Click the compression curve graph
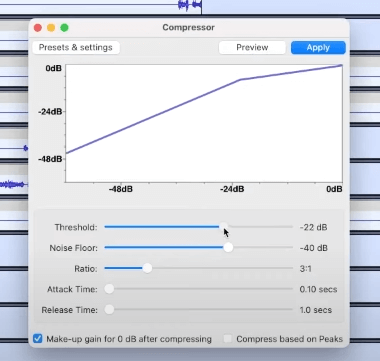380x361 pixels. (204, 123)
